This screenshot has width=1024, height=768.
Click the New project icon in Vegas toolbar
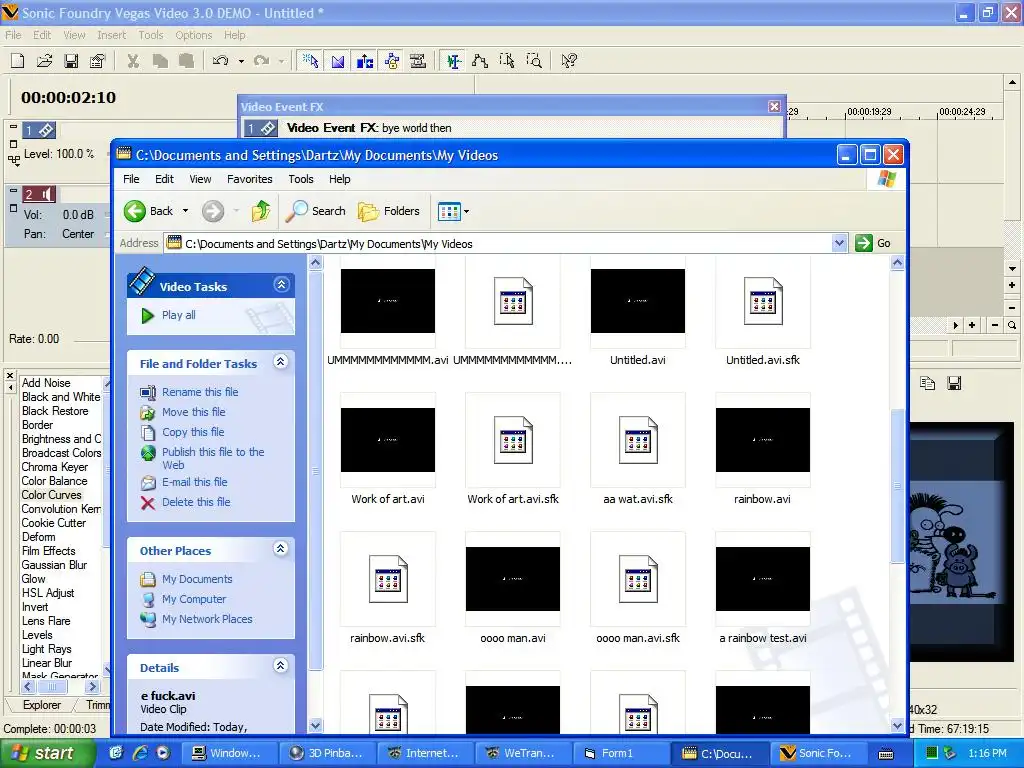click(18, 61)
